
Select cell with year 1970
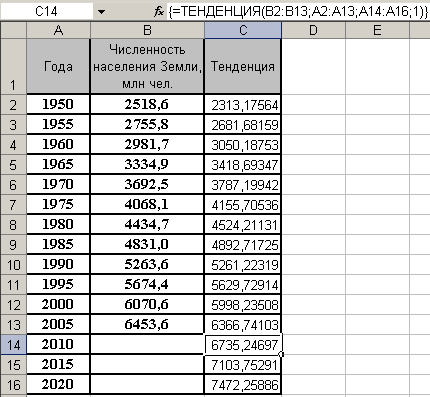(58, 185)
